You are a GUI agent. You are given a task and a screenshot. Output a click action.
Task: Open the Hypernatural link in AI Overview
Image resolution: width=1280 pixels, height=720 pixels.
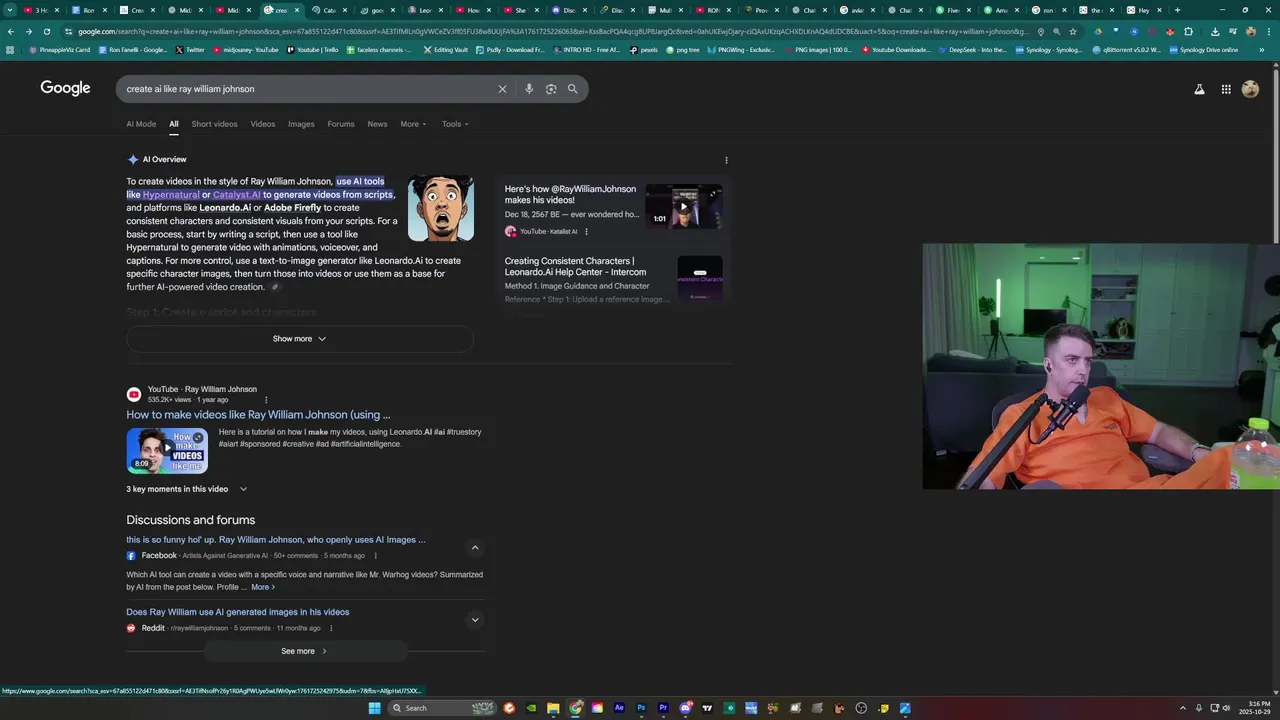pos(171,195)
